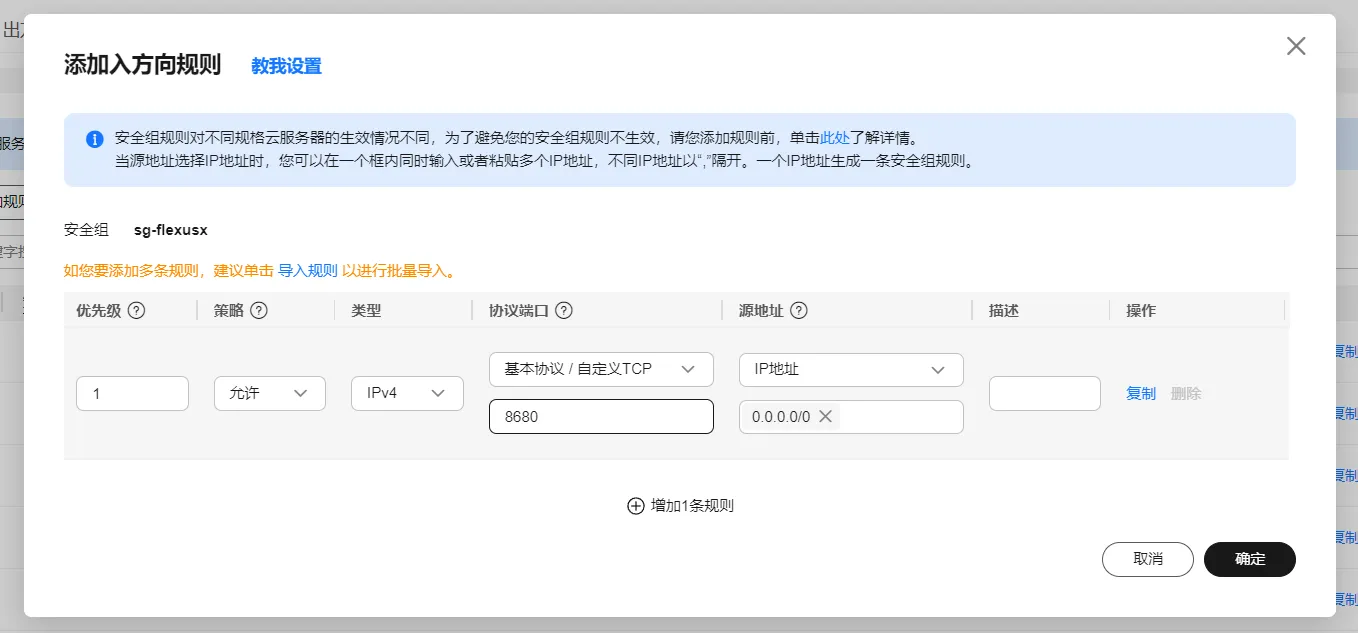Open the IPv4 type dropdown
Viewport: 1358px width, 633px height.
(407, 393)
